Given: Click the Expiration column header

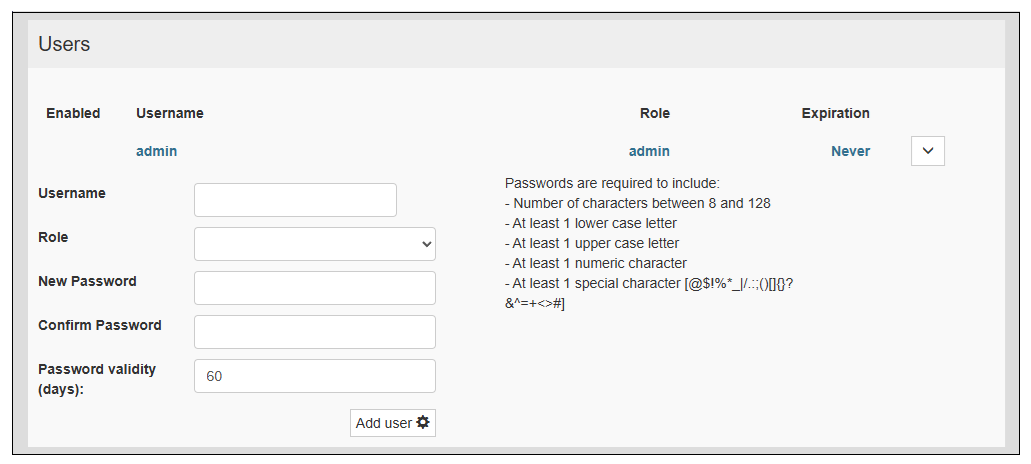Looking at the screenshot, I should [835, 113].
